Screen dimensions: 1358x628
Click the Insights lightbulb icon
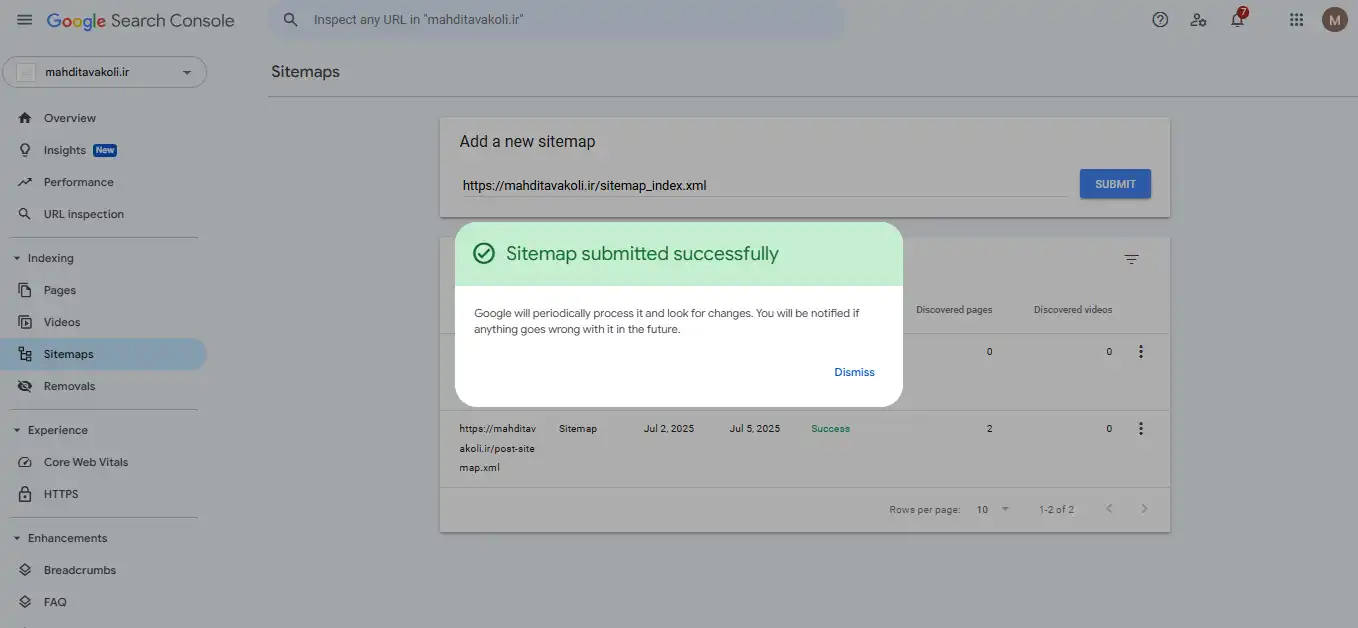pyautogui.click(x=25, y=150)
